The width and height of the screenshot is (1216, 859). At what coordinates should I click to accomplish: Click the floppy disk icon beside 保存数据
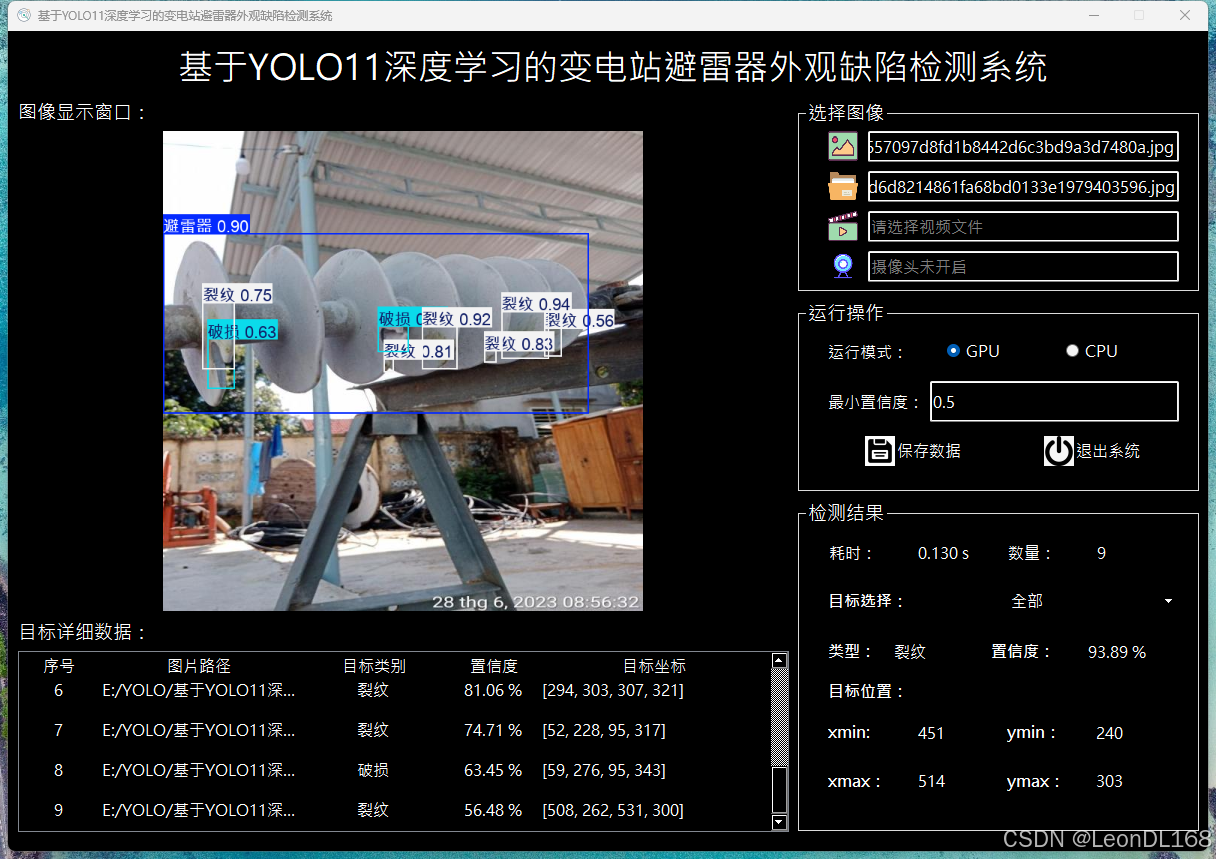coord(880,450)
